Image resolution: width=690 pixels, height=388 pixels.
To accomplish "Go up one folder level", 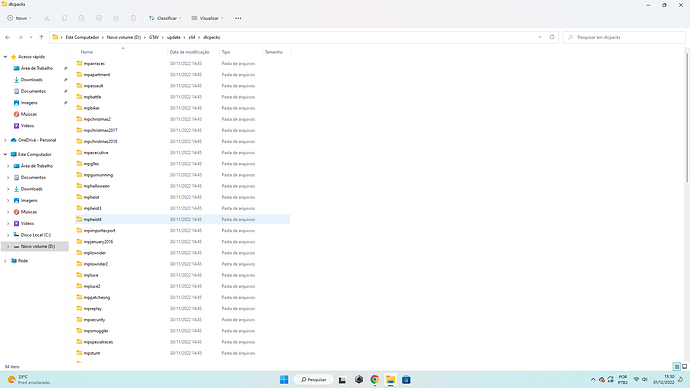I will pos(41,37).
